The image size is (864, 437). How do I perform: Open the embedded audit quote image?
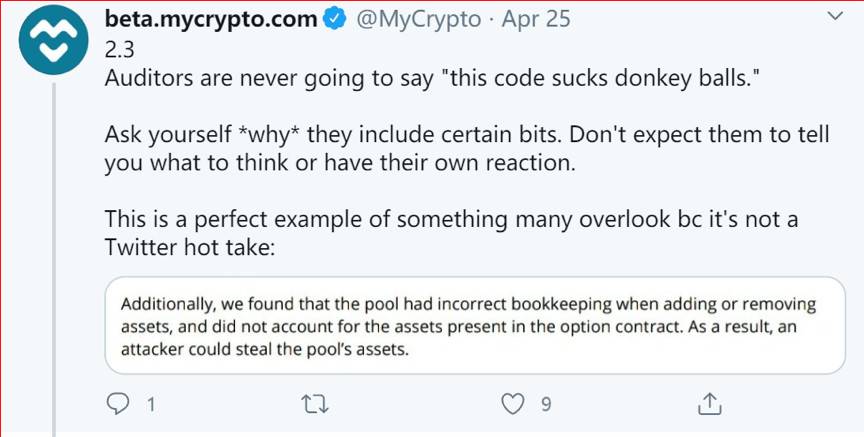[475, 326]
